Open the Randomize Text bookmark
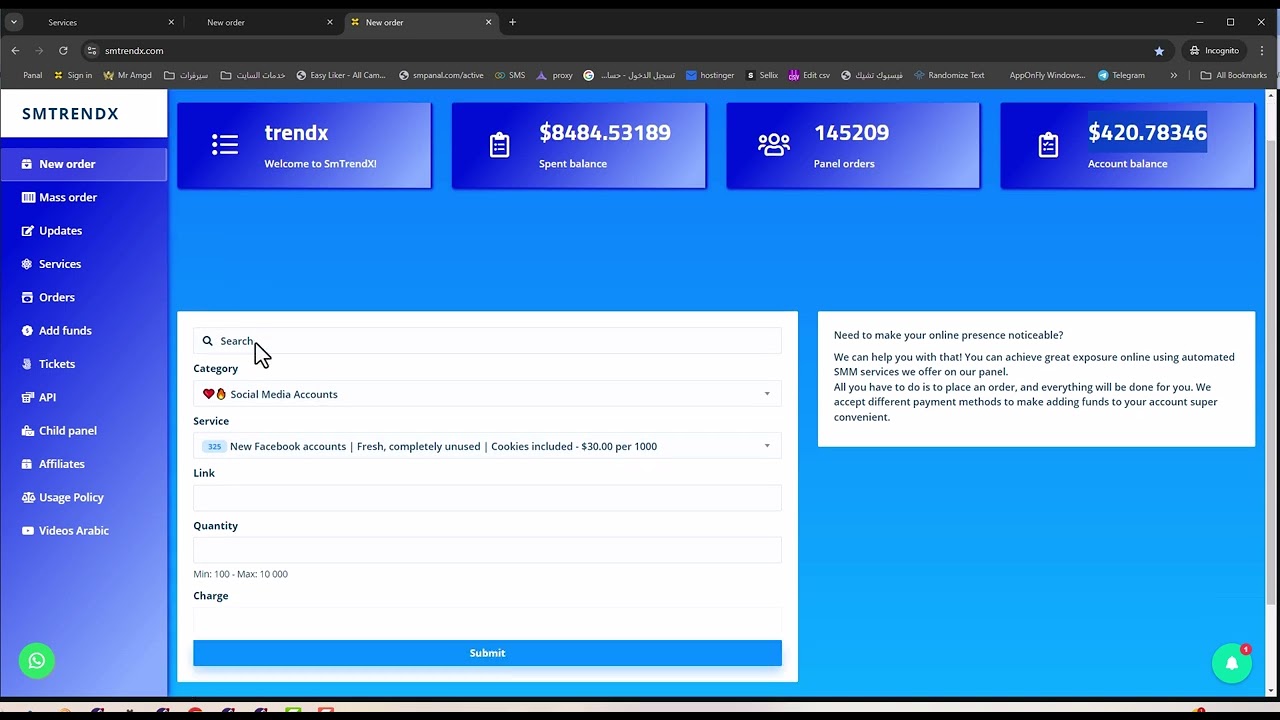 (x=949, y=75)
